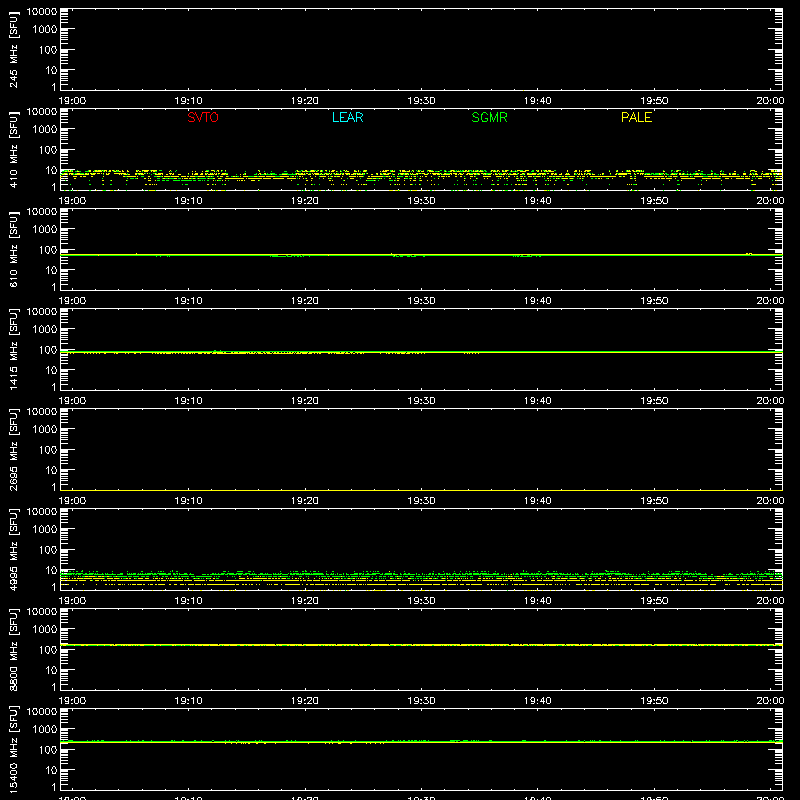Click 19:30 time label of 245 MHz plot
The height and width of the screenshot is (800, 800).
click(x=421, y=101)
